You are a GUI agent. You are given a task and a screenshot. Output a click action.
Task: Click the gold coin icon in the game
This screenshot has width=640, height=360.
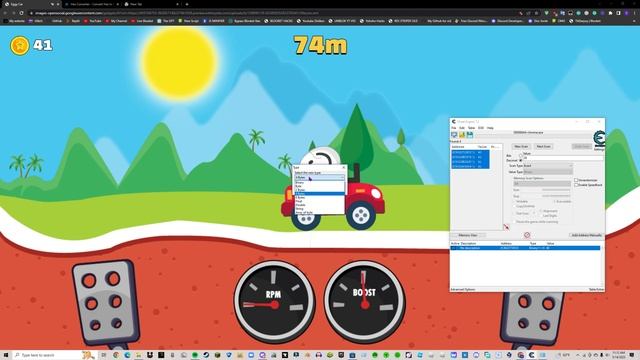point(20,45)
